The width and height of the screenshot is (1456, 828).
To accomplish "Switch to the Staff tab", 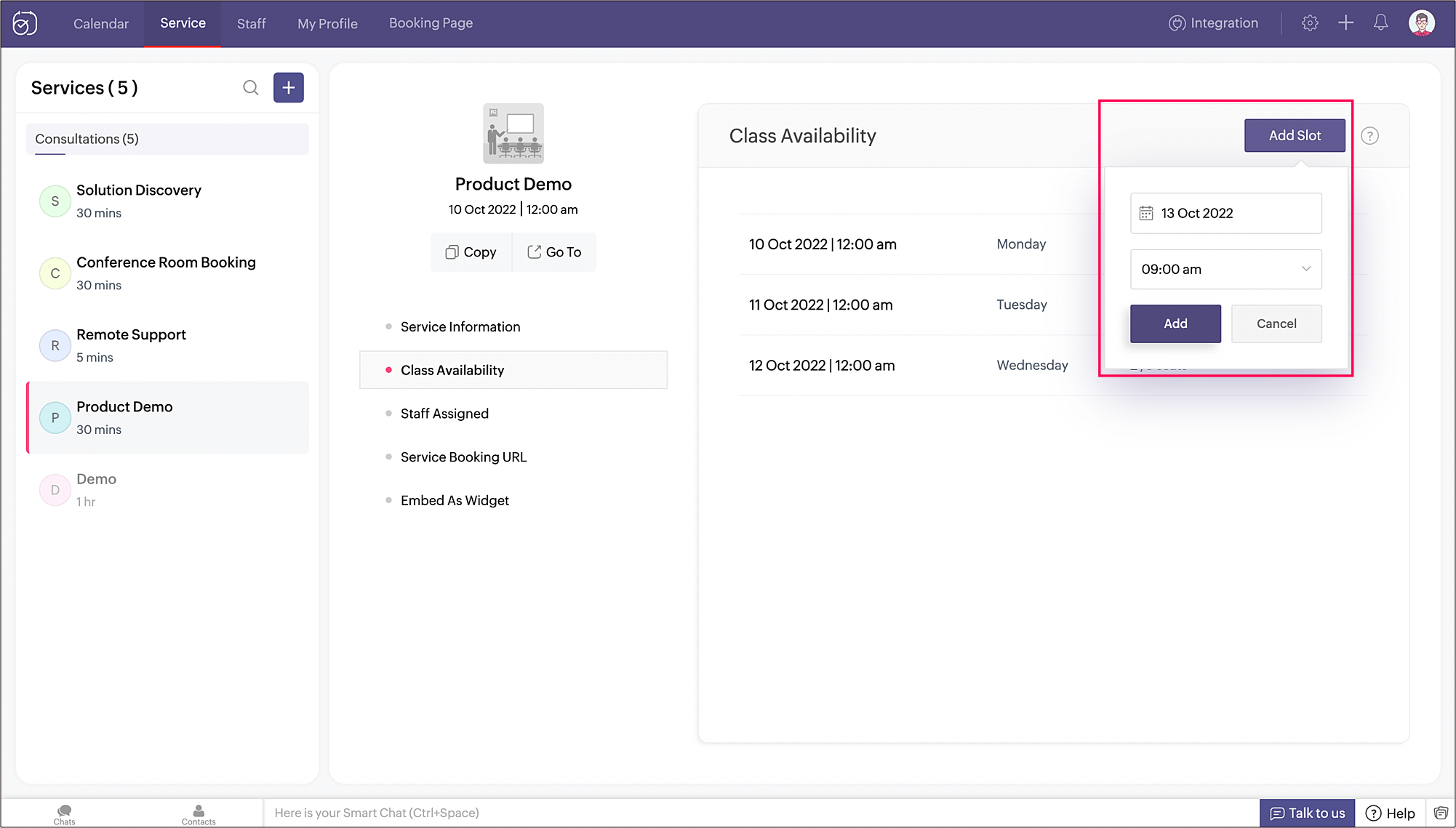I will click(x=251, y=23).
